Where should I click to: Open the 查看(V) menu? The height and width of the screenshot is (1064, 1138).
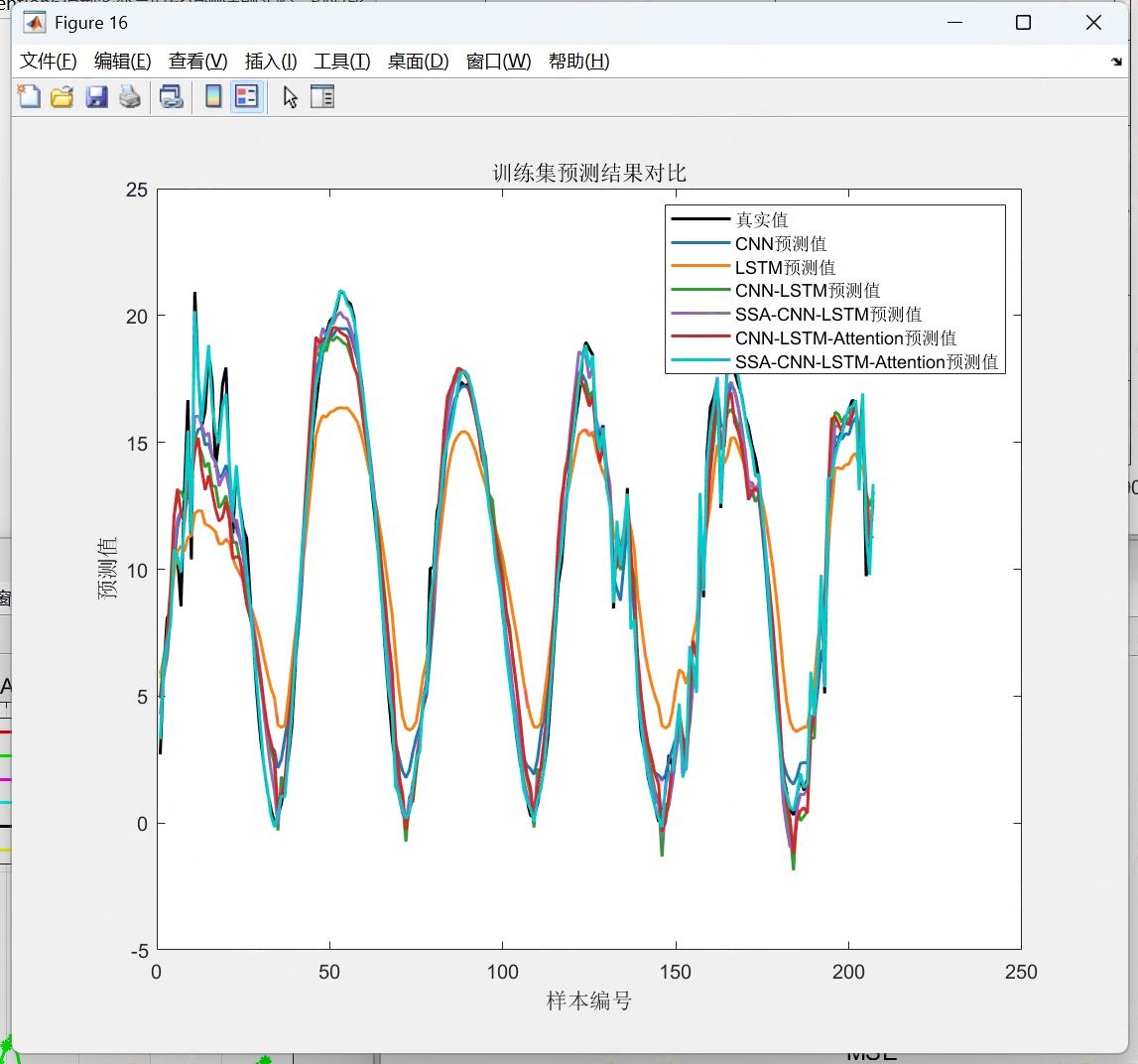pos(196,61)
